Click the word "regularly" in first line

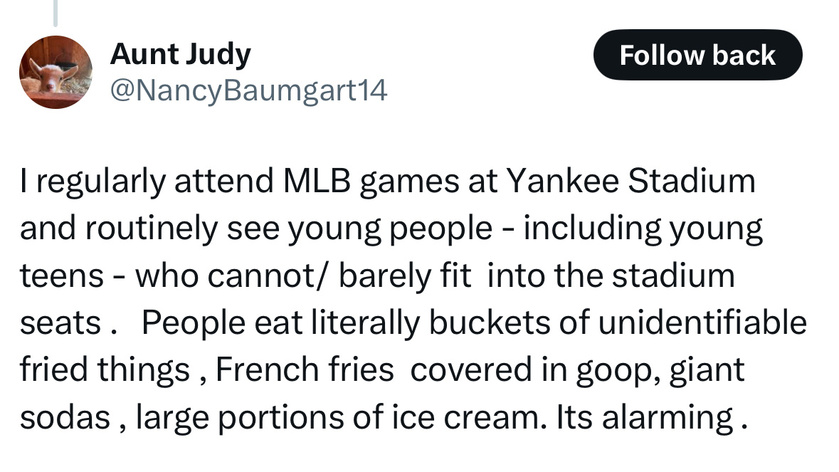101,182
